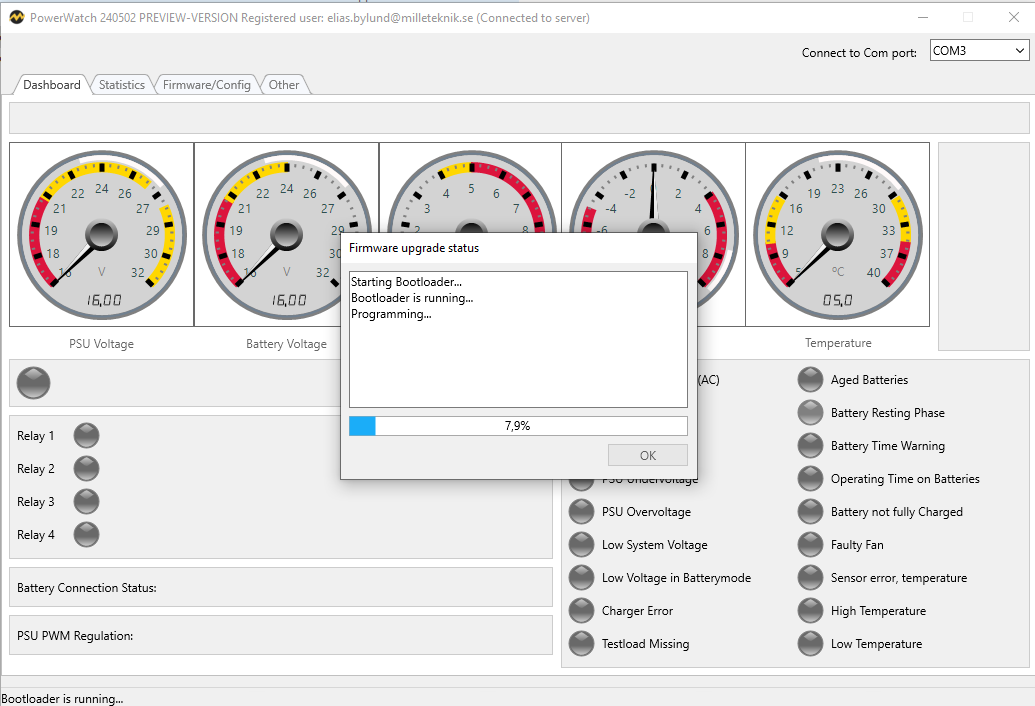This screenshot has height=706, width=1035.
Task: Click the PowerWatch logo in the title bar
Action: click(15, 17)
